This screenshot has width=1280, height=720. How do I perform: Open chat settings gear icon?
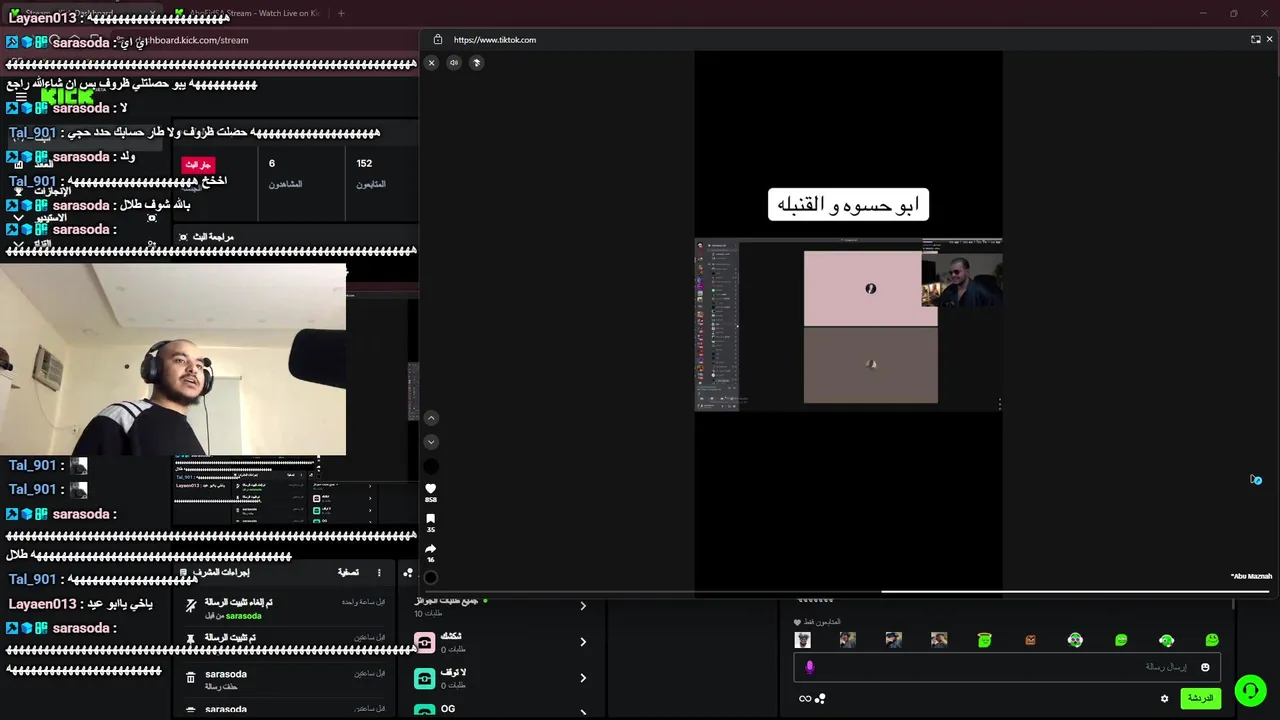pos(1164,699)
